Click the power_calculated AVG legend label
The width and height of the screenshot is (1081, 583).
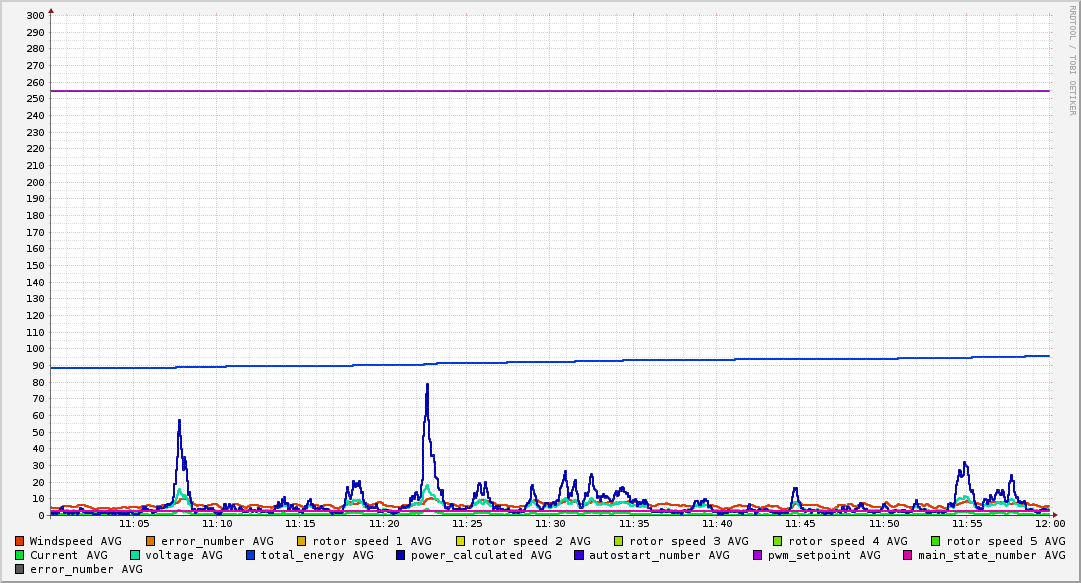[479, 555]
